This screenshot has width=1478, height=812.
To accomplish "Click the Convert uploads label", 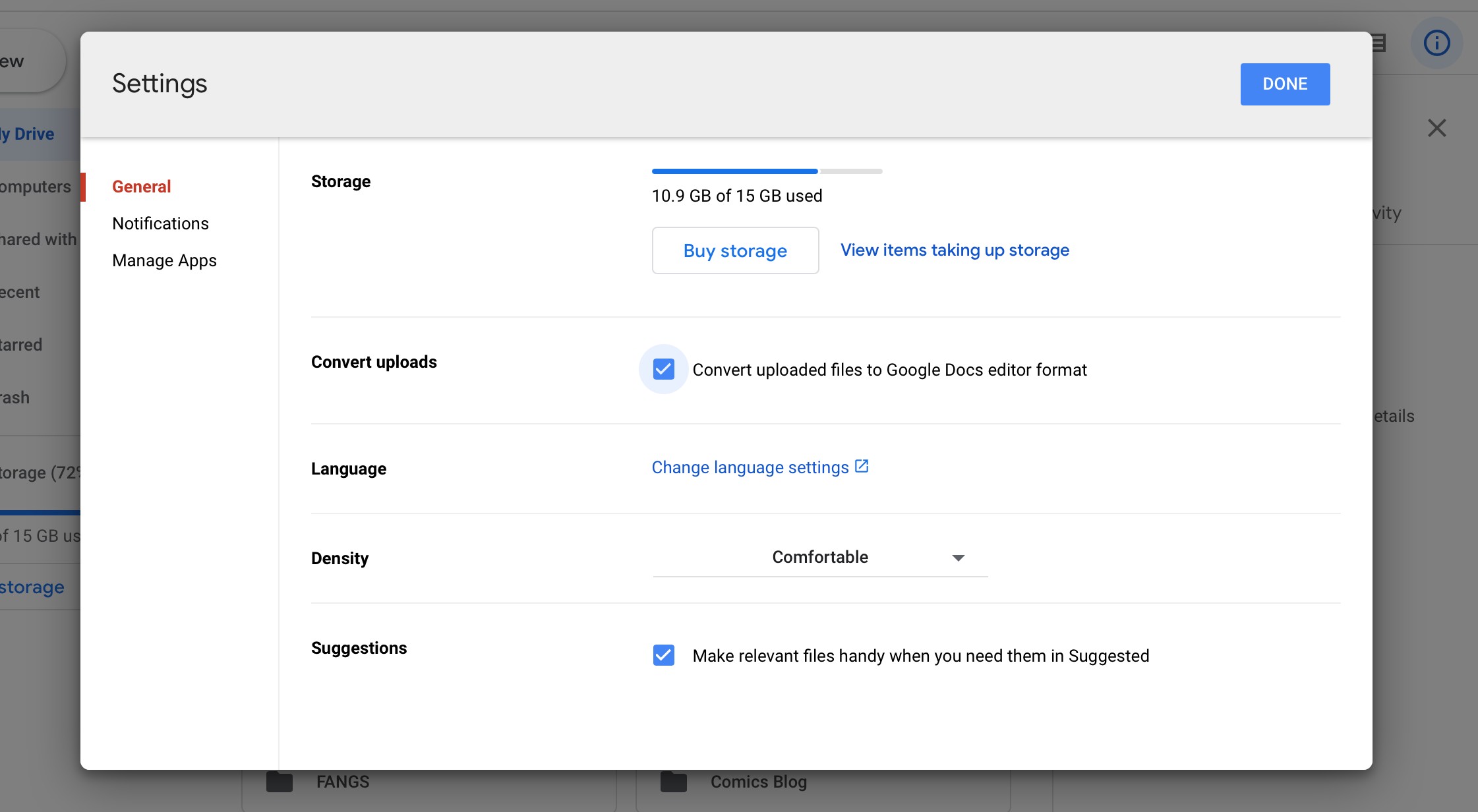I will pyautogui.click(x=374, y=362).
